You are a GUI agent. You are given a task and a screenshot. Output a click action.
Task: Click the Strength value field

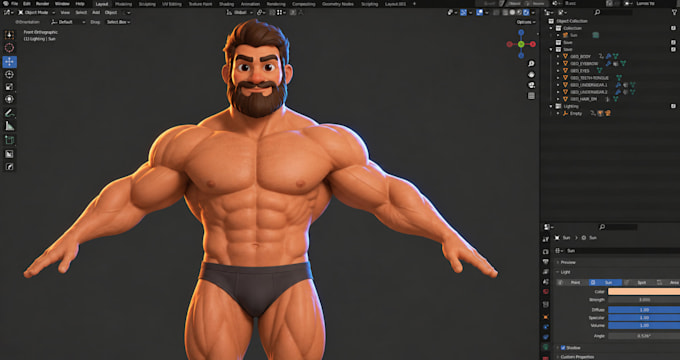coord(644,300)
